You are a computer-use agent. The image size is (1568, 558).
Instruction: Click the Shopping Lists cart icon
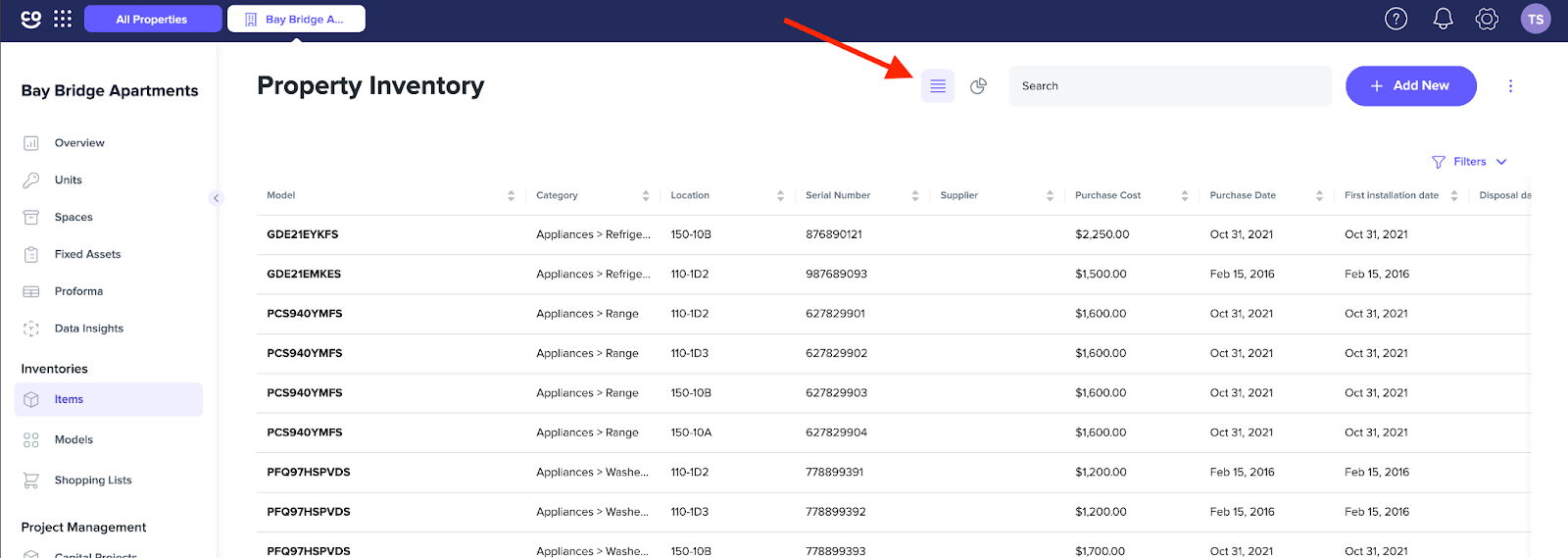[31, 481]
